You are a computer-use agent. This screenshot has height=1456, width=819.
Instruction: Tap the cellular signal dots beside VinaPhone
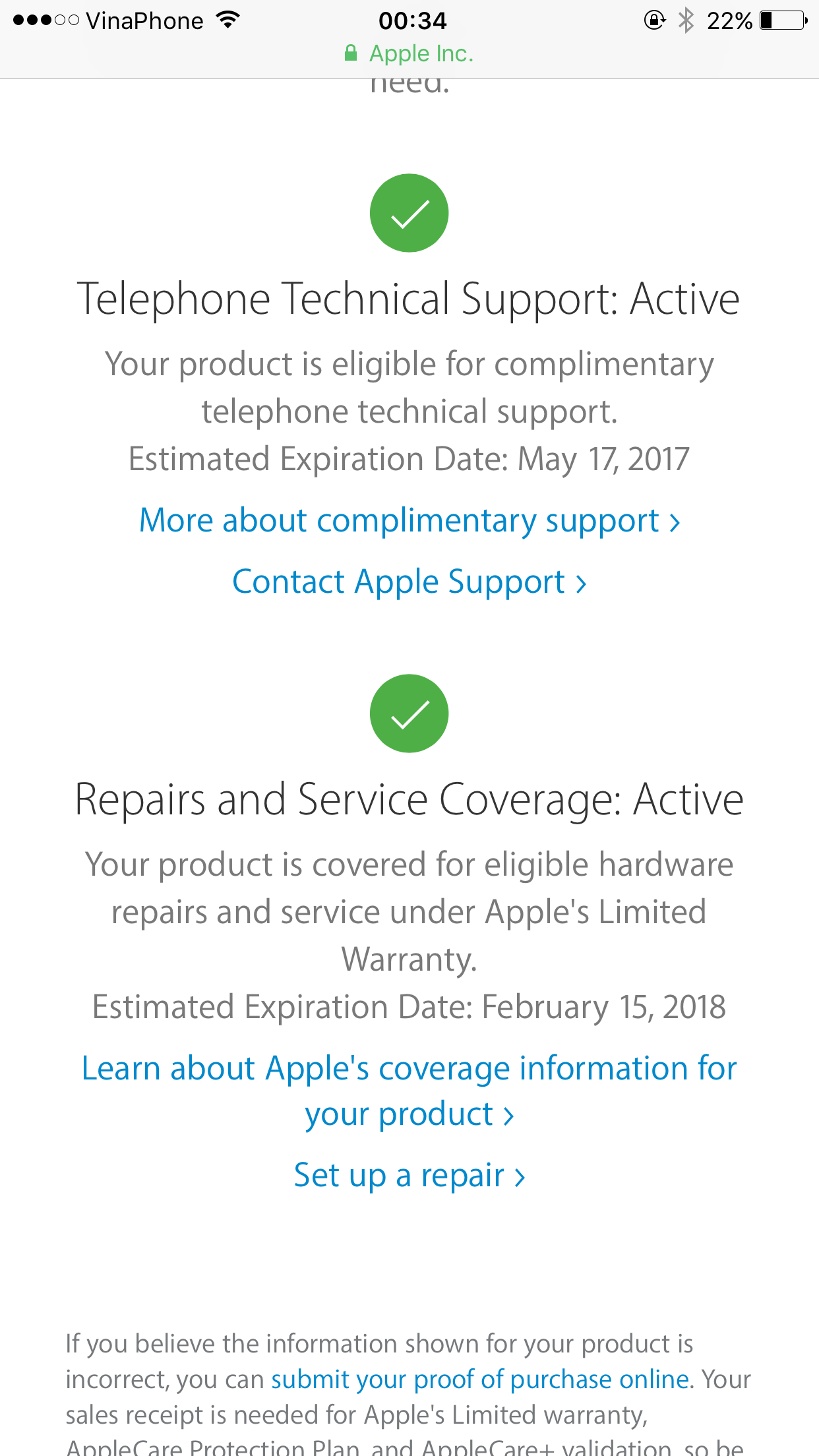click(46, 20)
